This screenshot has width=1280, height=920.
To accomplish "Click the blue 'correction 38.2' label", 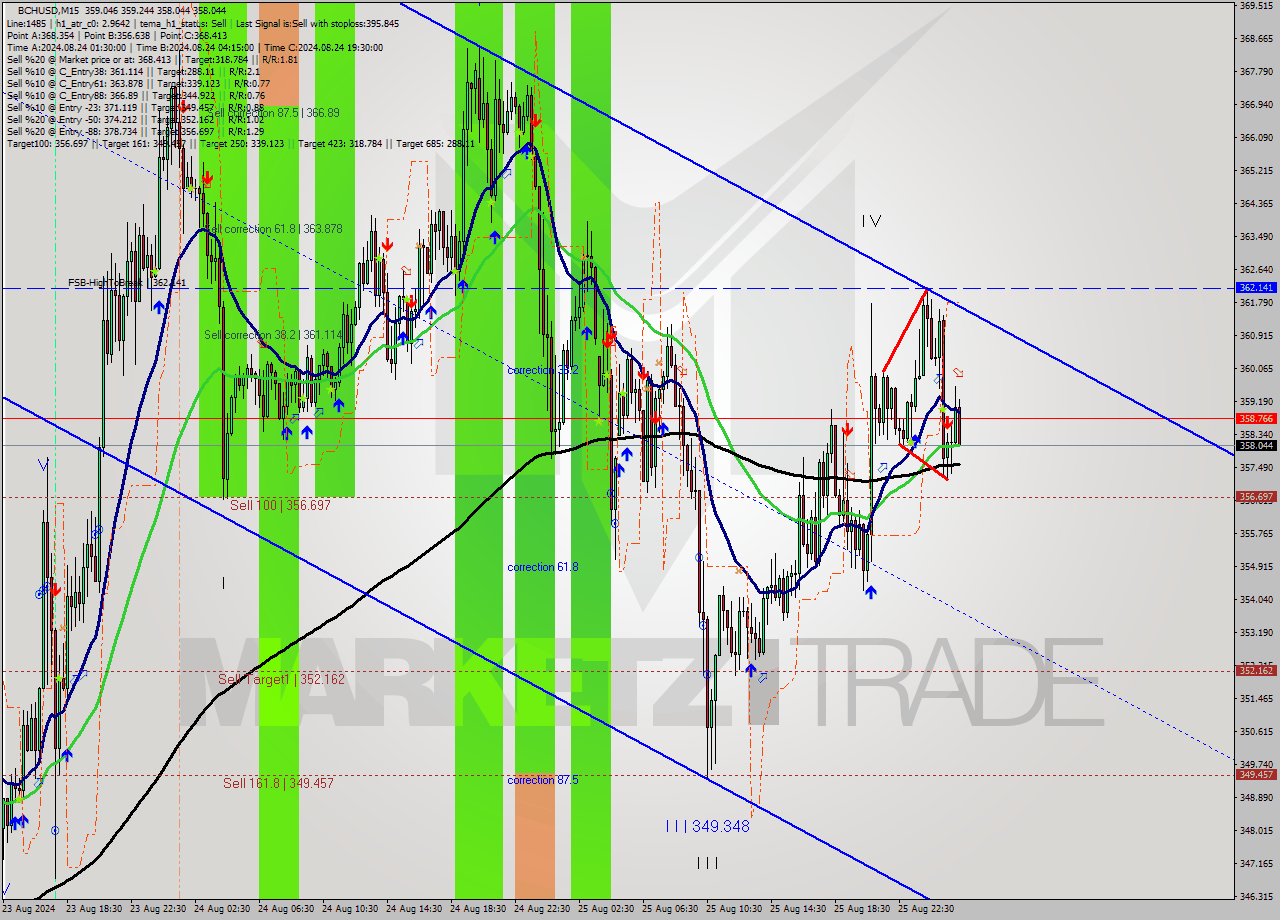I will coord(543,370).
